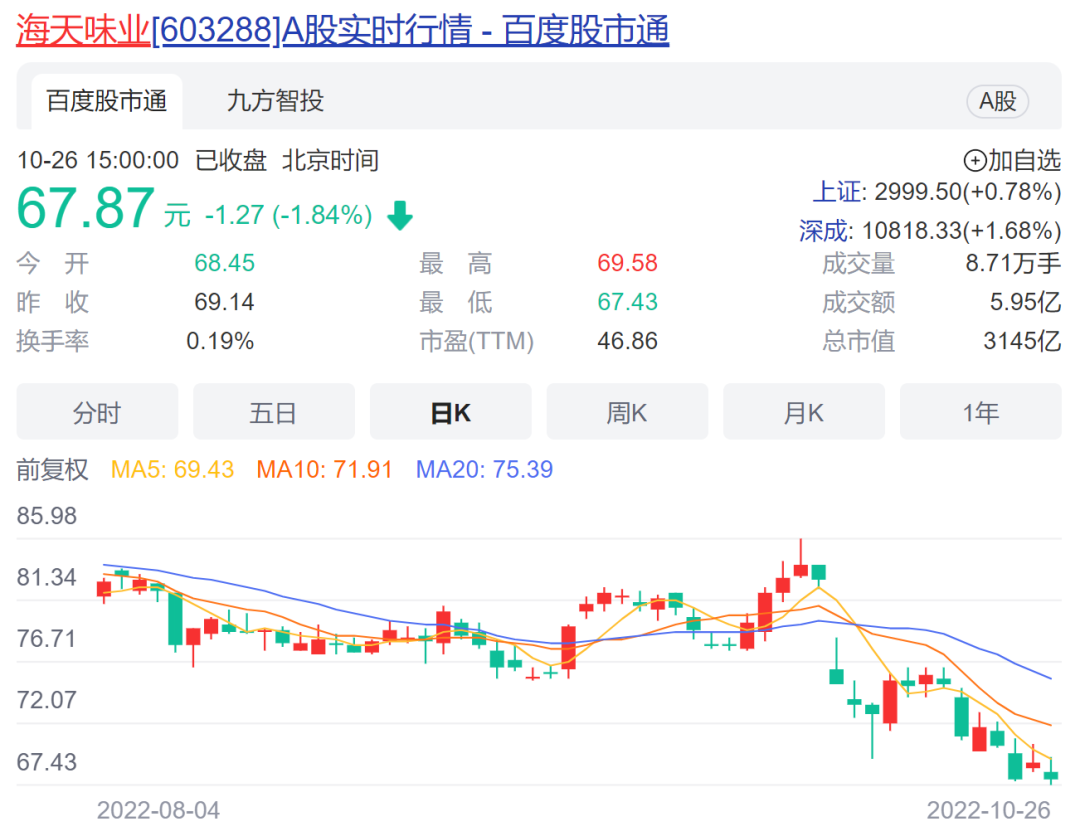Click the 76.71 y-axis label
The image size is (1080, 836).
pyautogui.click(x=47, y=638)
